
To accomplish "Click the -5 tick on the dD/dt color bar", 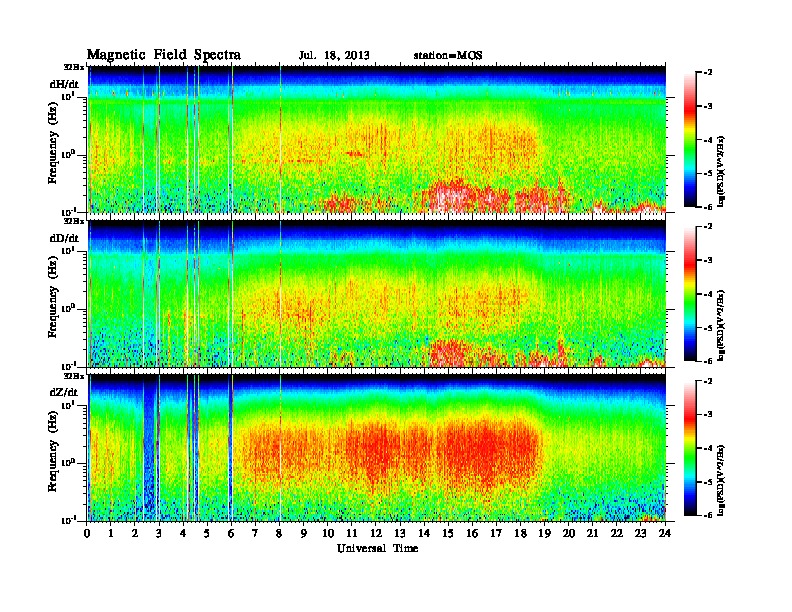I will pyautogui.click(x=708, y=327).
